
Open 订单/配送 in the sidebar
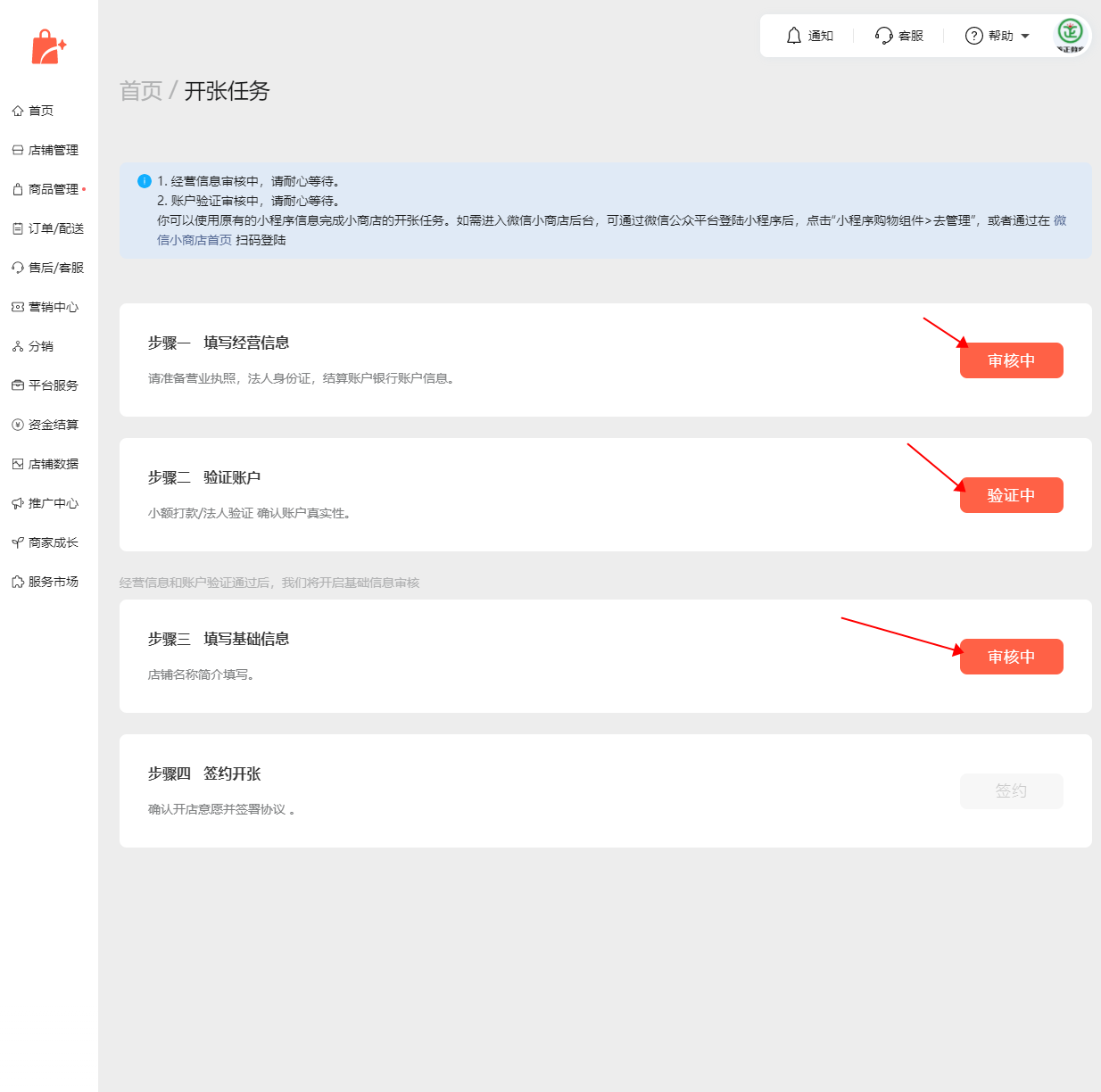[x=56, y=228]
